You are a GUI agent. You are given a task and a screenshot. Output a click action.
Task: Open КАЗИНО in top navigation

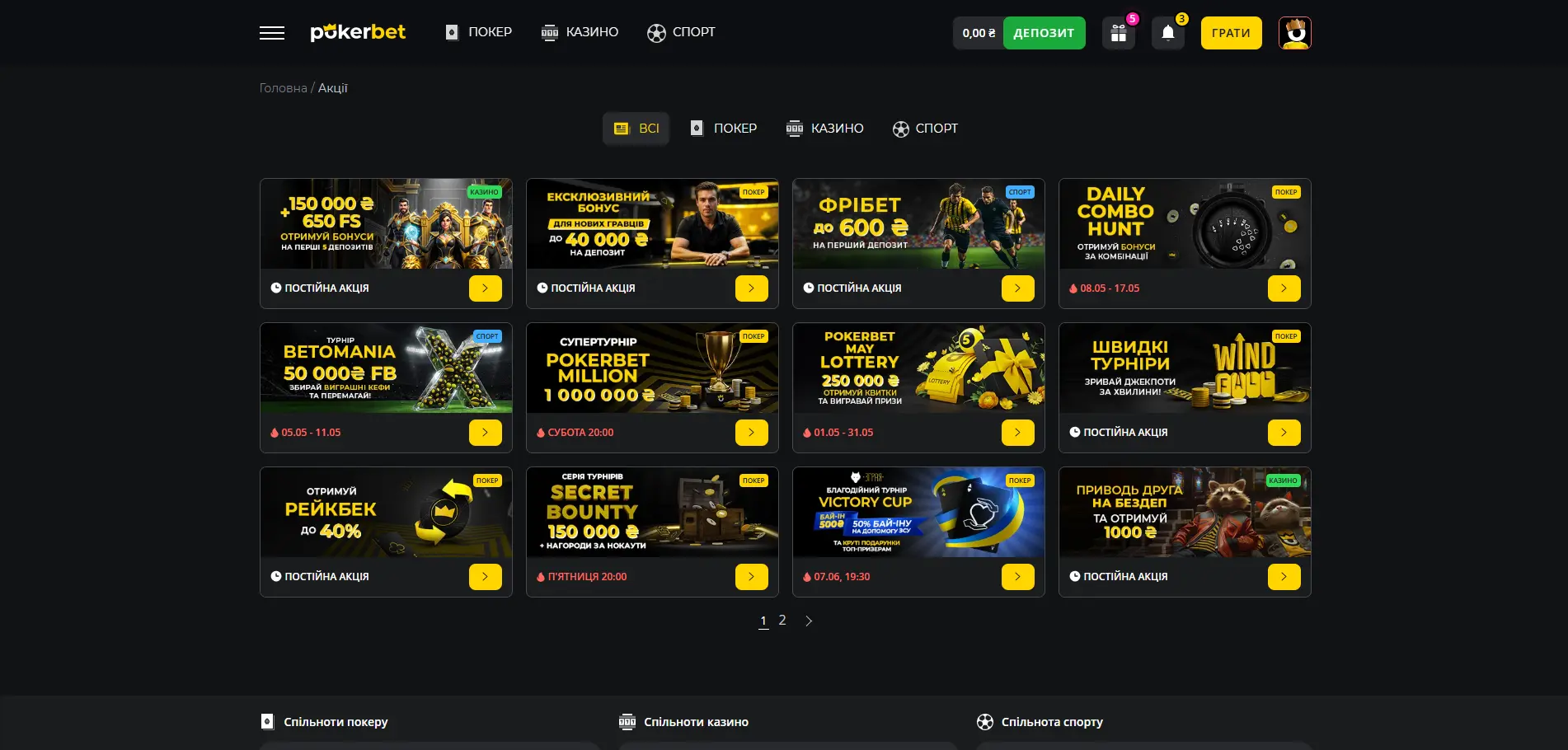pyautogui.click(x=580, y=32)
